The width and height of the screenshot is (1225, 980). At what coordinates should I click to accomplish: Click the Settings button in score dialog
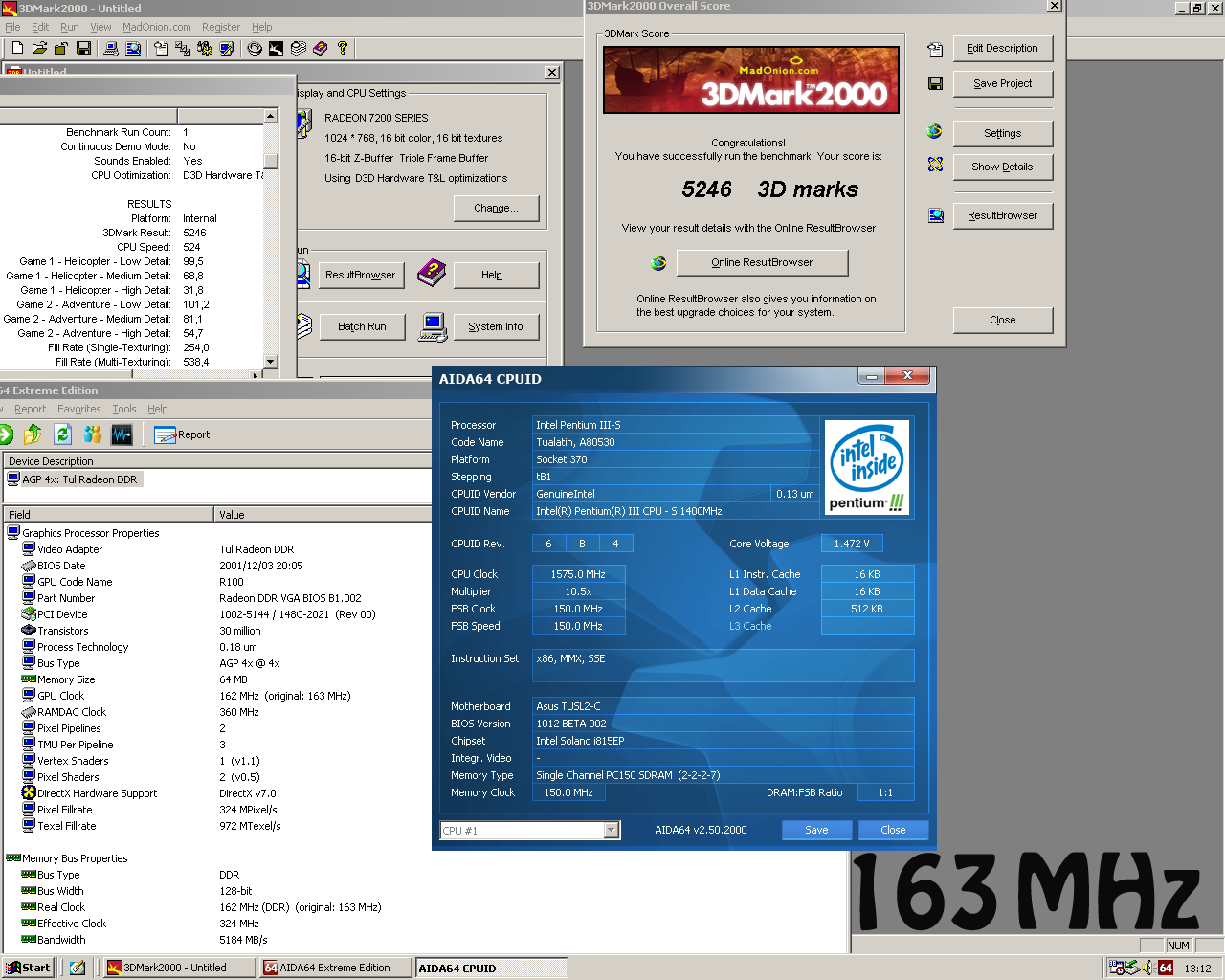pos(1002,133)
